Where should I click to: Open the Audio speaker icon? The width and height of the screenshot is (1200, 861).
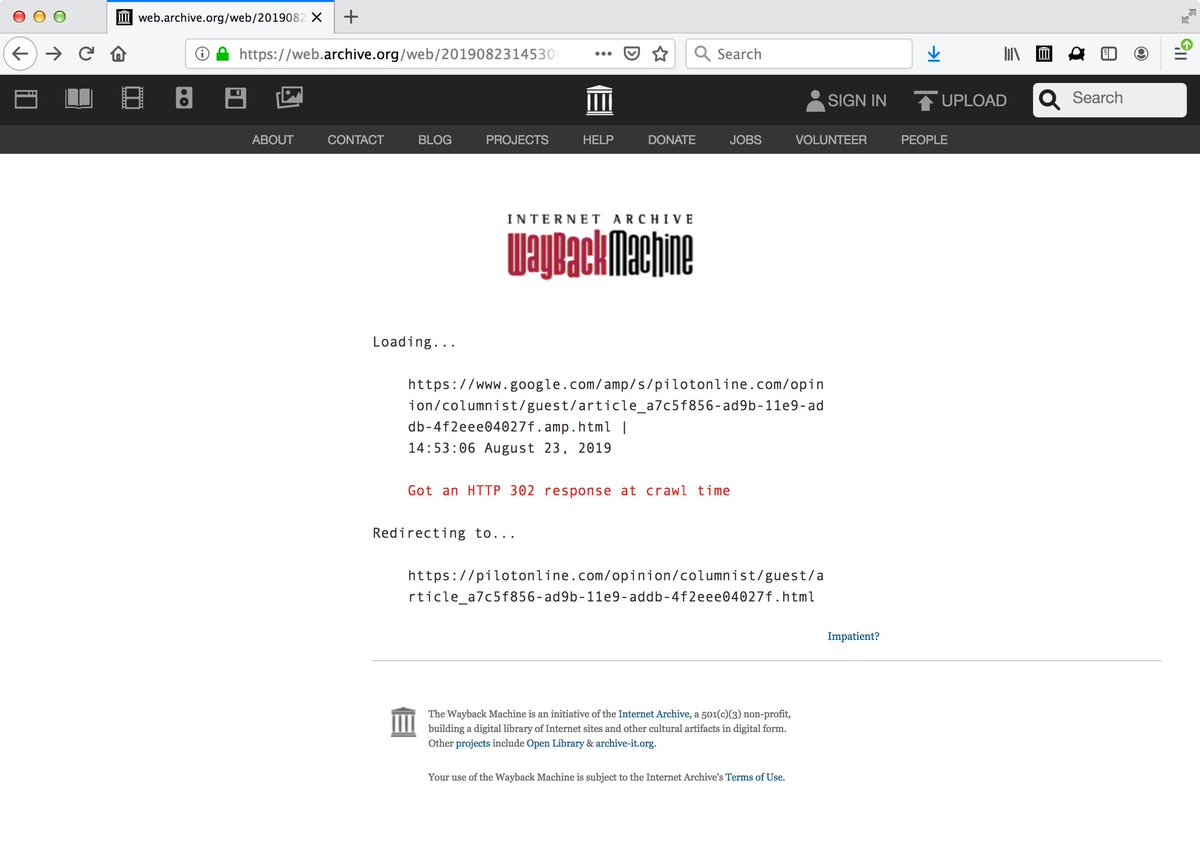(x=183, y=98)
